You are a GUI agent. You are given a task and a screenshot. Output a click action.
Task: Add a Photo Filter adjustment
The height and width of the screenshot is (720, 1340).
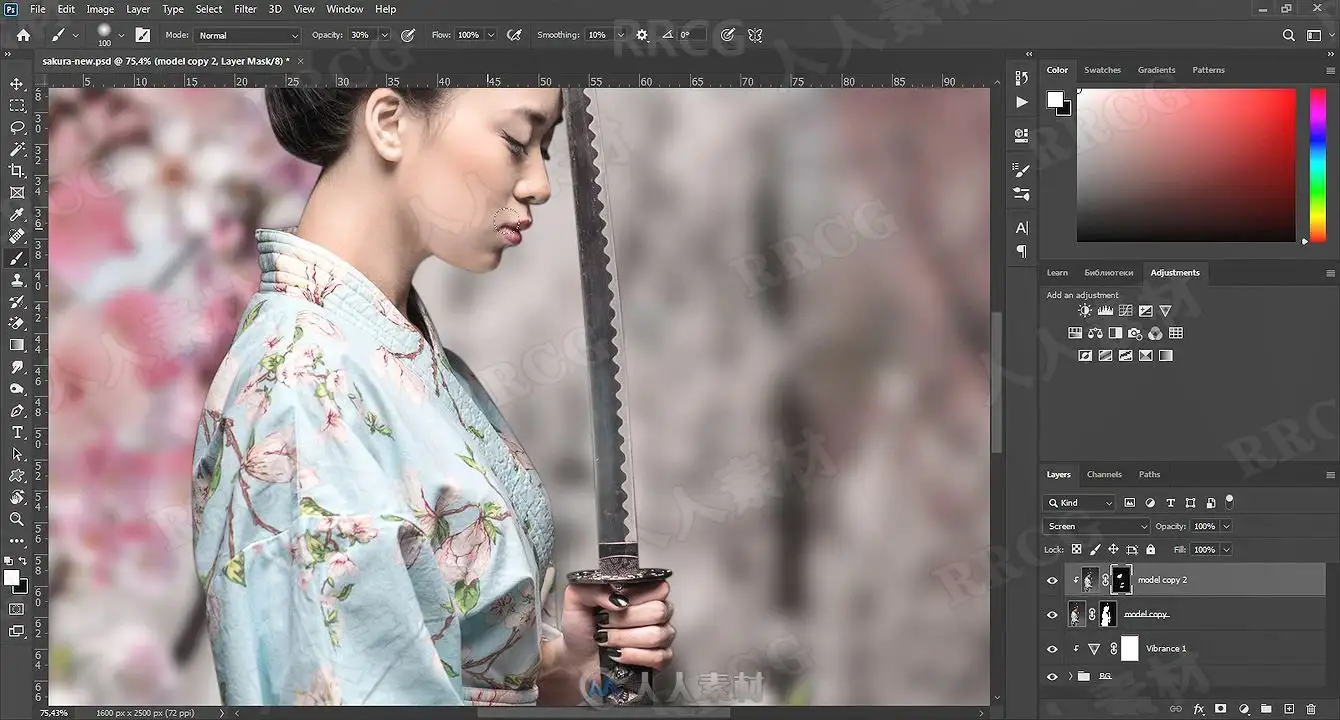(x=1135, y=333)
